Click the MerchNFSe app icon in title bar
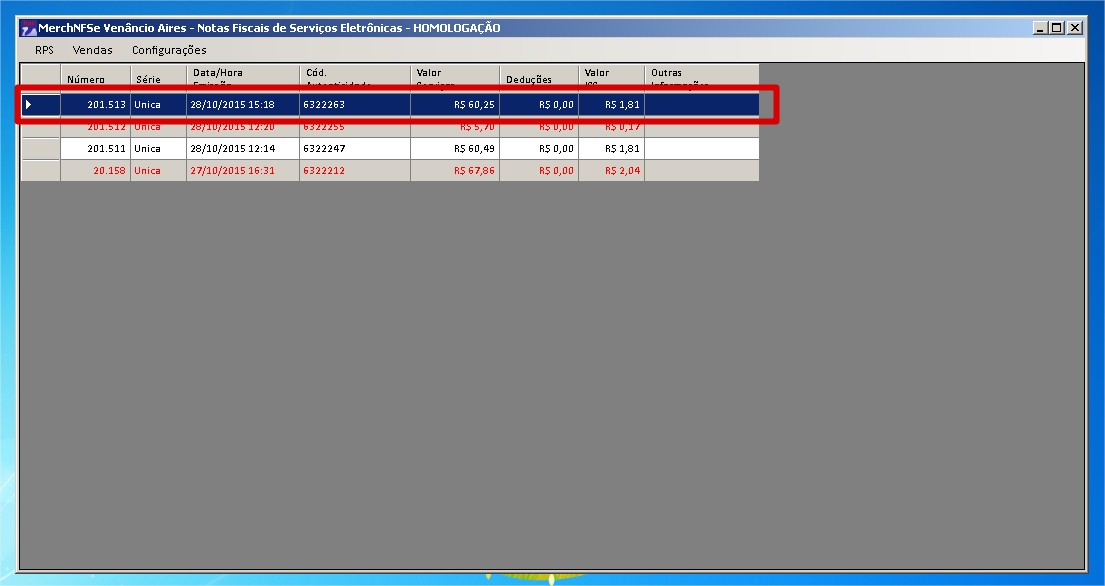The width and height of the screenshot is (1105, 586). pyautogui.click(x=28, y=28)
